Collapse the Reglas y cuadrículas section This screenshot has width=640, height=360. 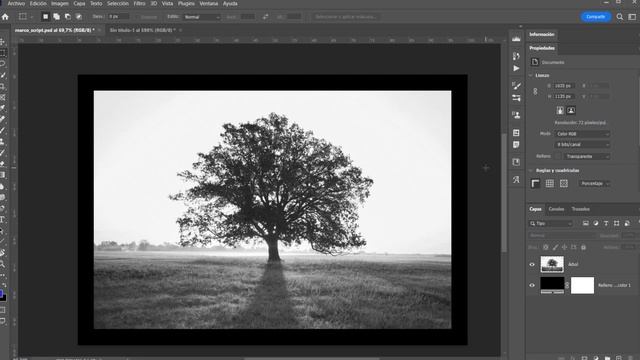(531, 171)
